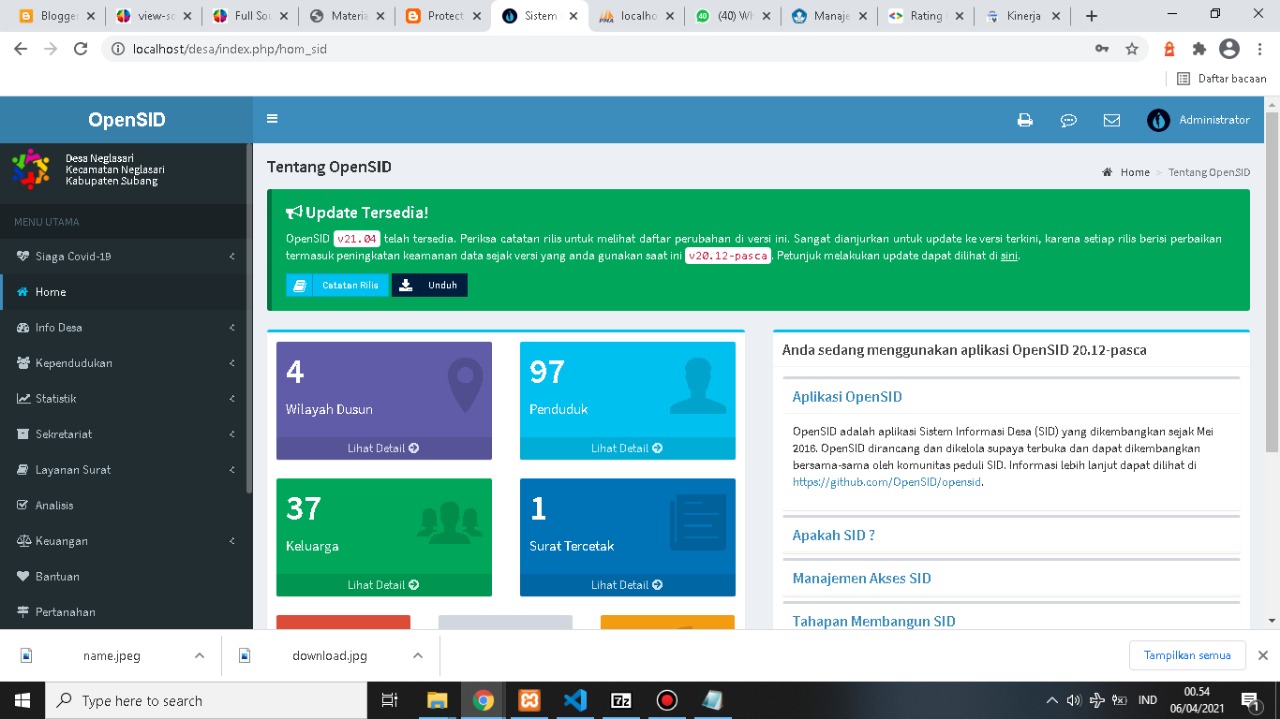Click the Keuangan balance scale icon
Screen dimensions: 1280x719
[x=23, y=541]
